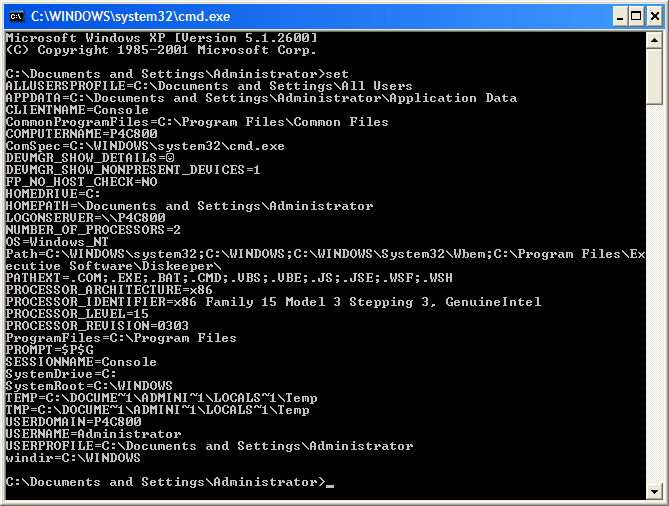
Task: Click the cmd.exe system menu icon
Action: point(16,17)
